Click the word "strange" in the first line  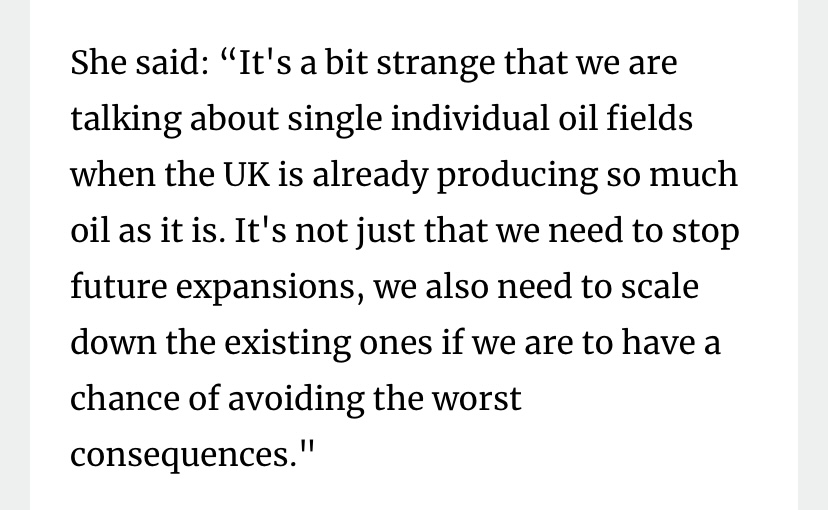436,64
